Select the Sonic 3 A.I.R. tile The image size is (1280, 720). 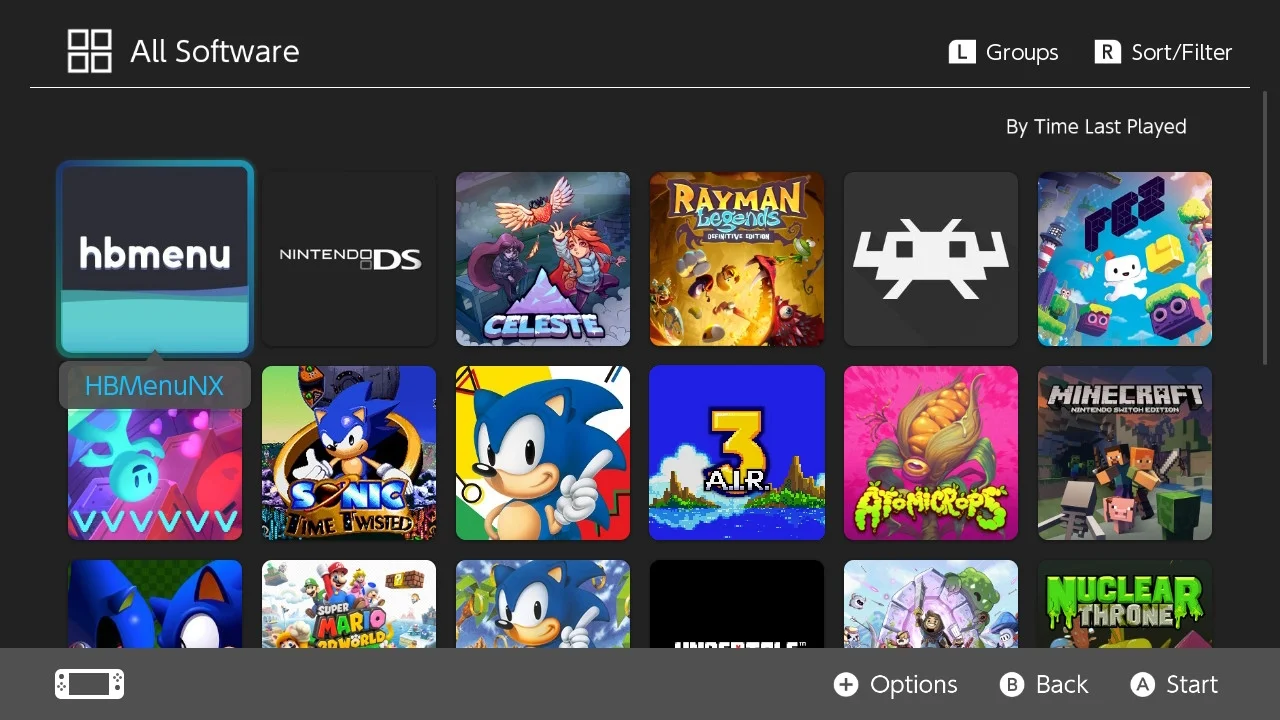click(737, 453)
